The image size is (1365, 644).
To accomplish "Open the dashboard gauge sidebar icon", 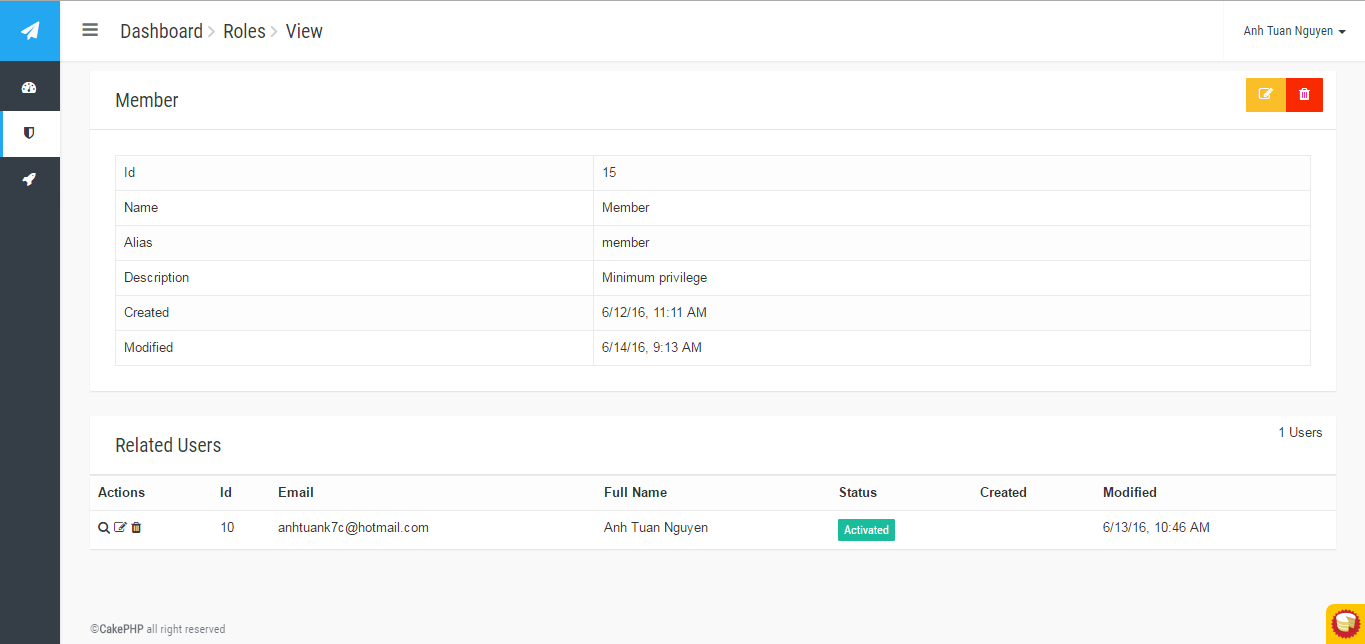I will coord(29,88).
